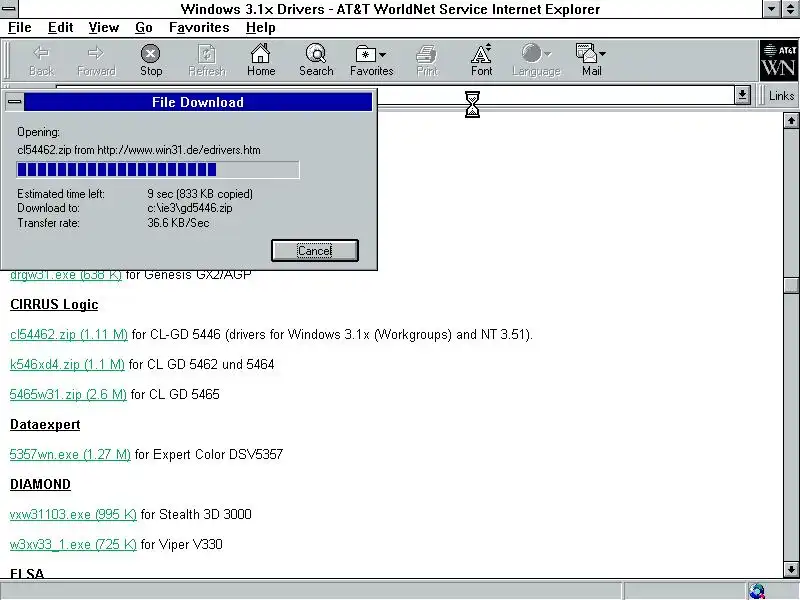Image resolution: width=800 pixels, height=600 pixels.
Task: Click the Dataexpert heading
Action: [45, 424]
